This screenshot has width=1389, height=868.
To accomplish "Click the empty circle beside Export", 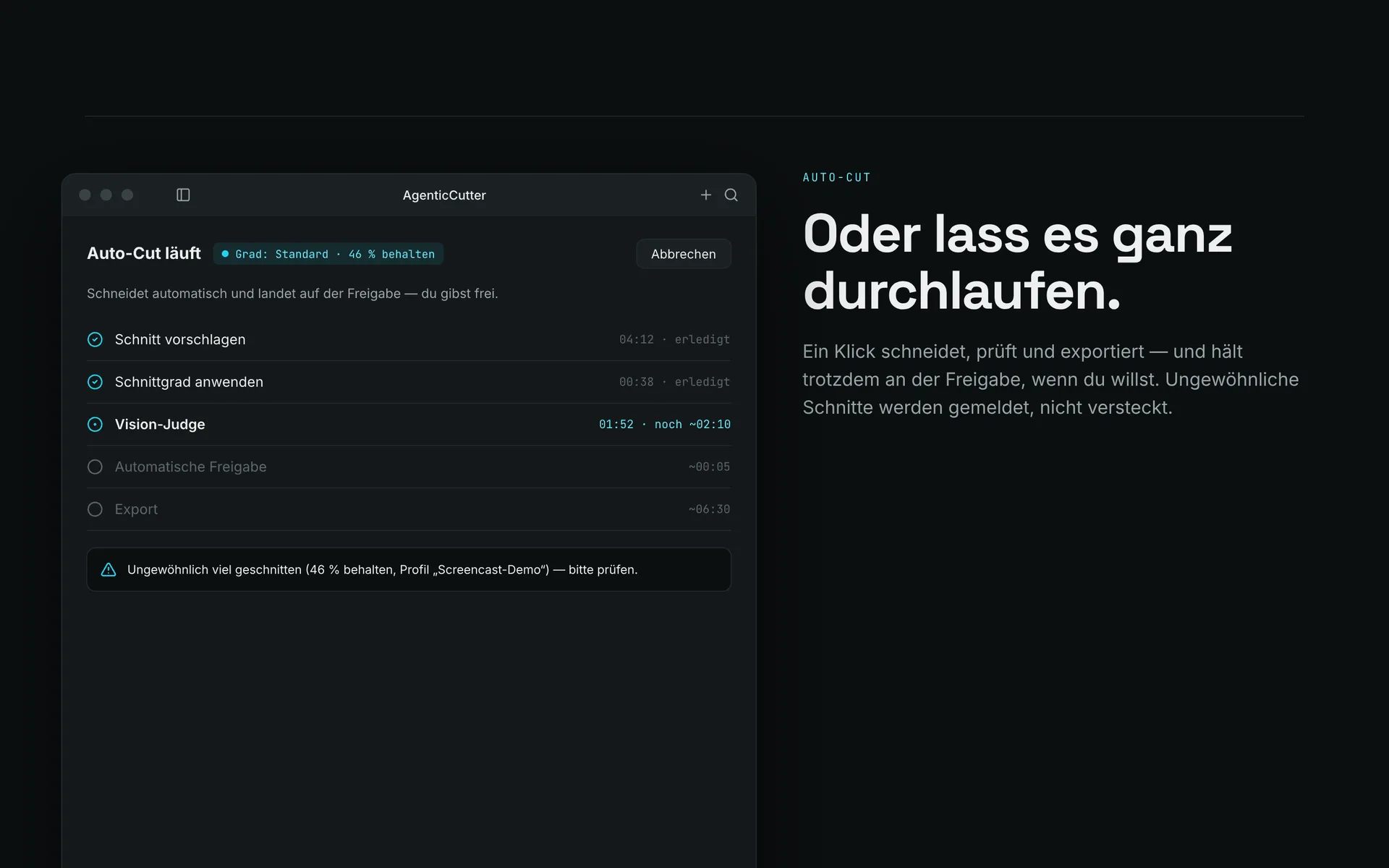I will 95,509.
